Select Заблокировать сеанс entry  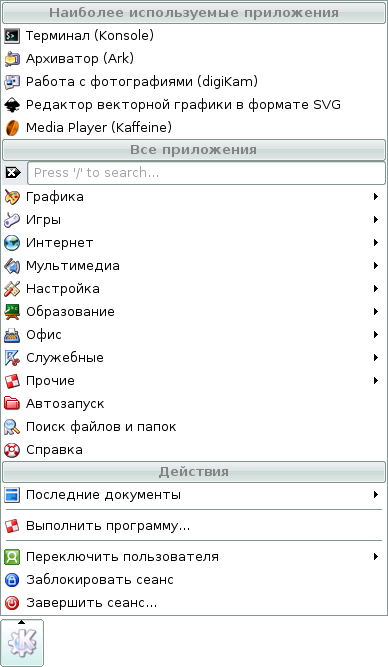tap(194, 580)
